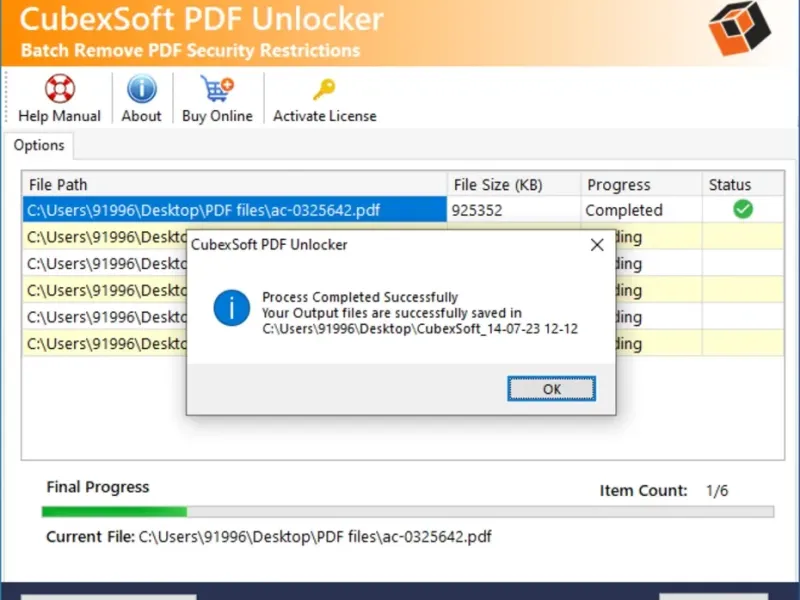Click file size value 925352
This screenshot has width=800, height=600.
coord(477,210)
